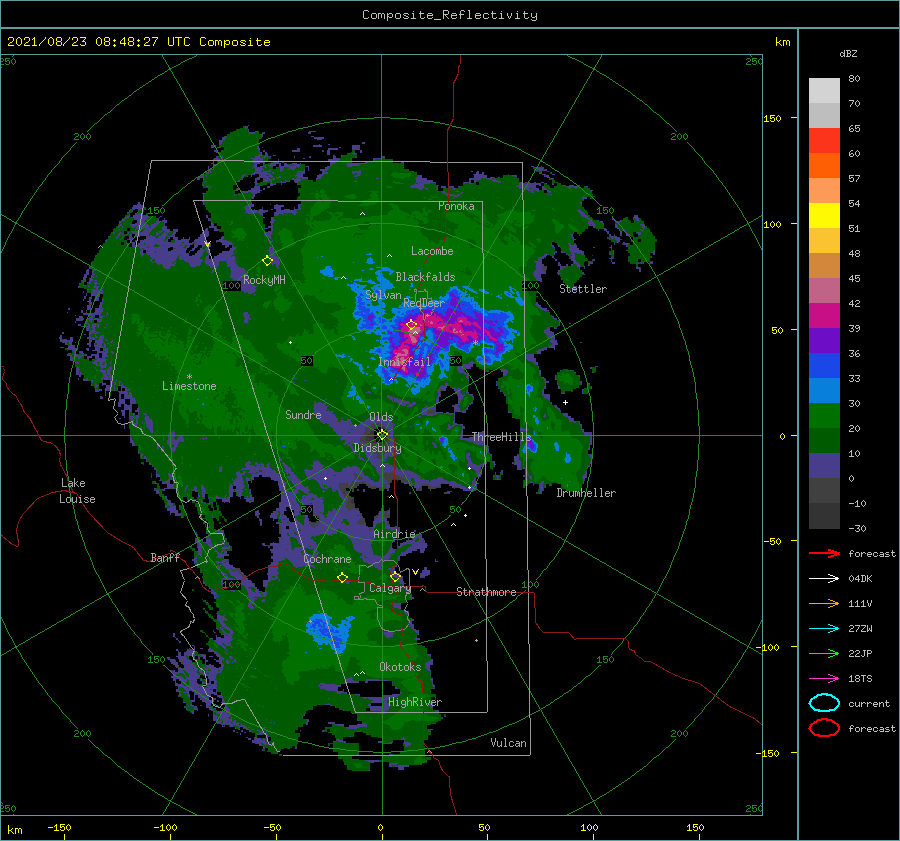
Task: Select the magenta 39-42 dBZ swatch
Action: click(x=824, y=315)
